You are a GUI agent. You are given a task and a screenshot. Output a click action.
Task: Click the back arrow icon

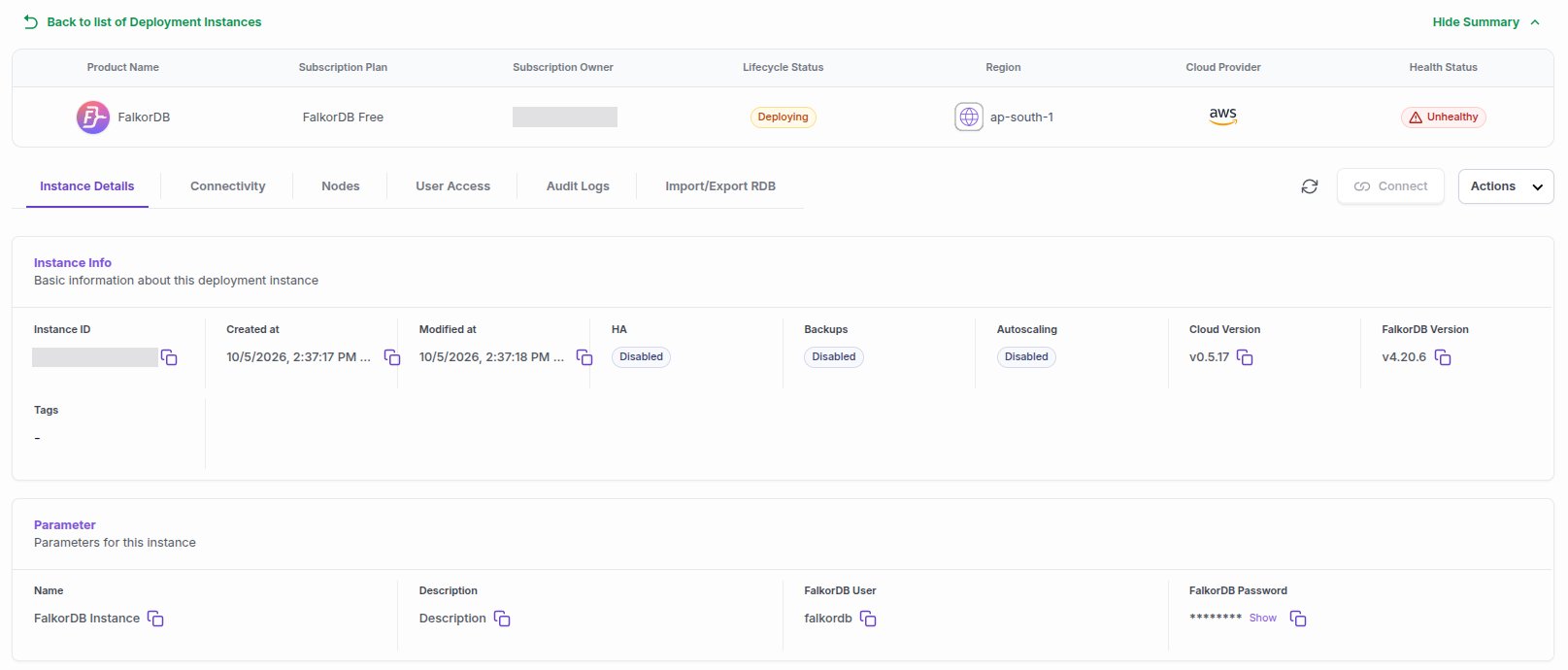(x=31, y=21)
